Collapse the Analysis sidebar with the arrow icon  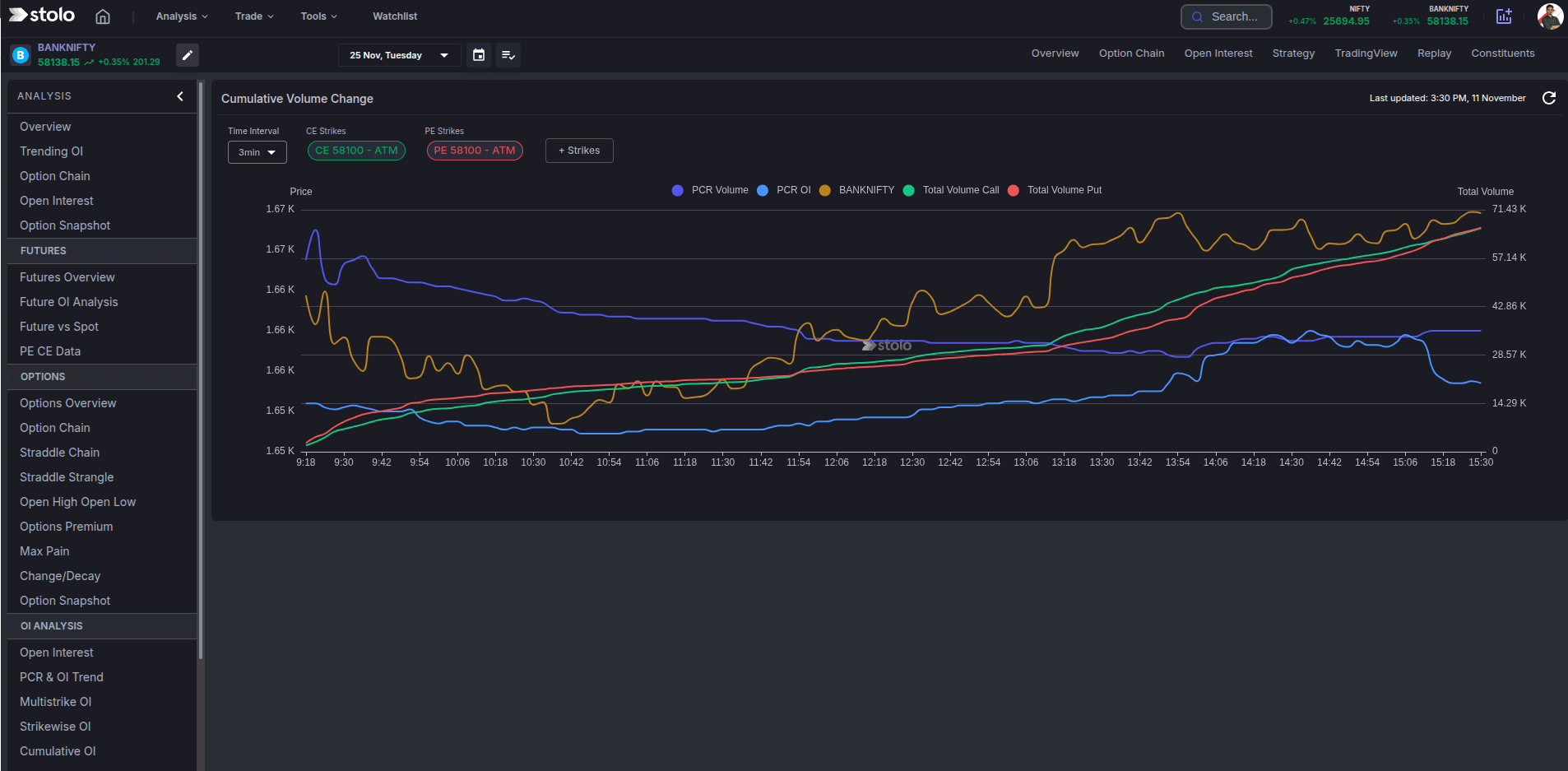click(180, 96)
